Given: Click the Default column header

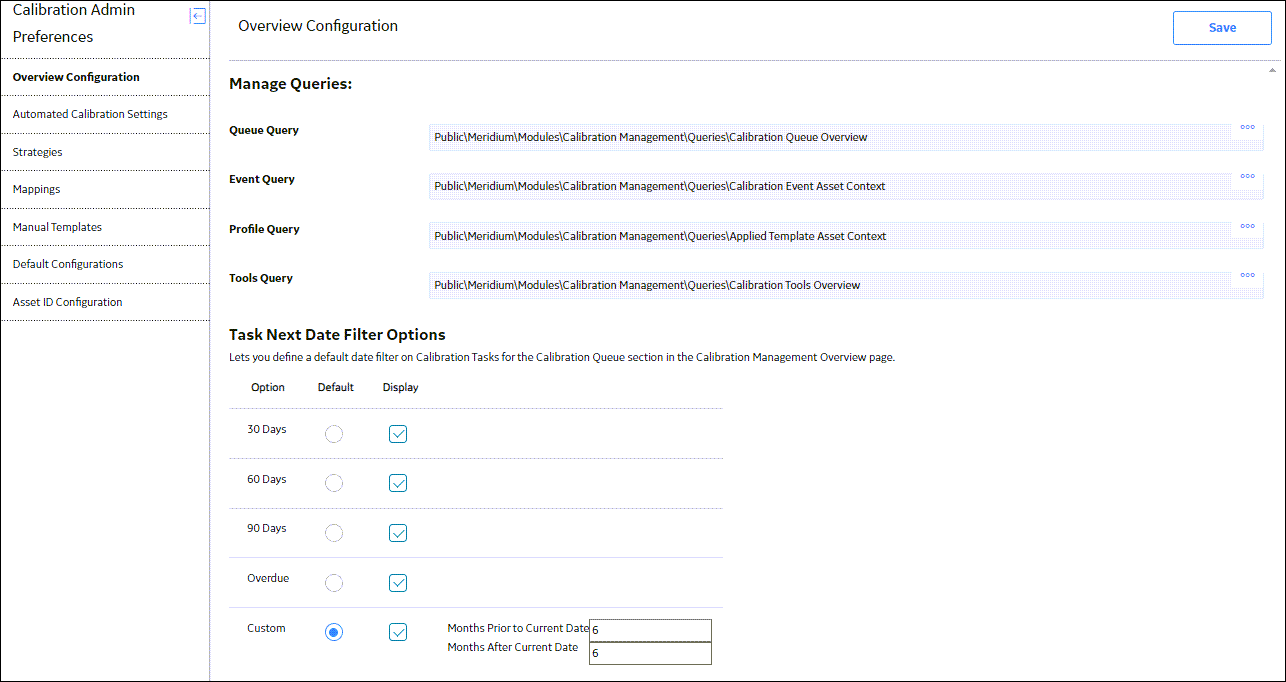Looking at the screenshot, I should [336, 387].
